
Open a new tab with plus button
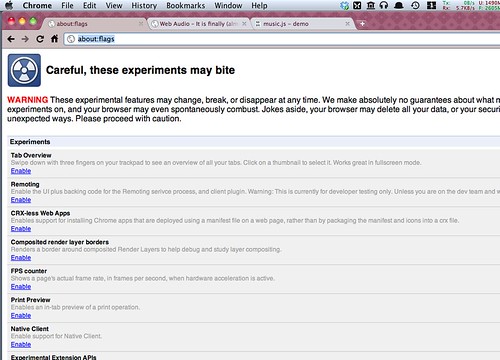(x=362, y=24)
